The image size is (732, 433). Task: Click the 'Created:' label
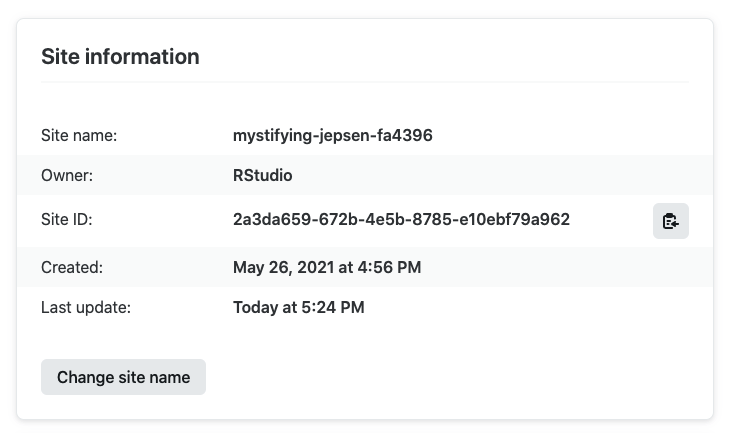pos(72,267)
